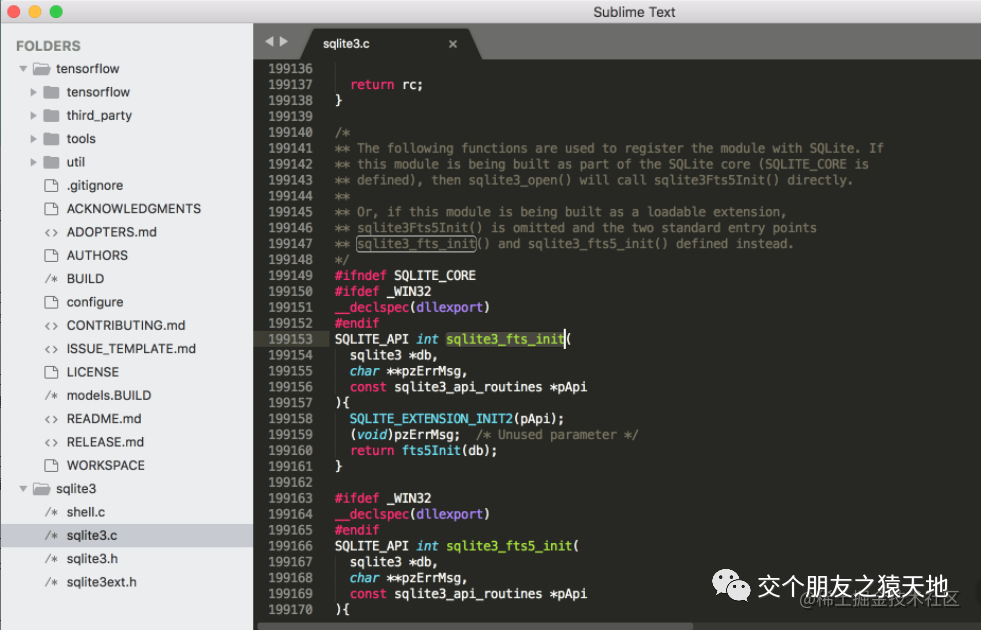Click the third_party folder name

click(x=99, y=115)
